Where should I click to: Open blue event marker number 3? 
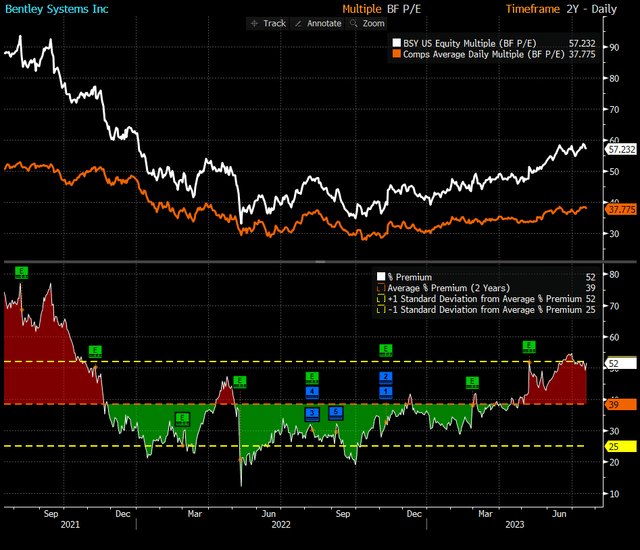click(x=312, y=414)
